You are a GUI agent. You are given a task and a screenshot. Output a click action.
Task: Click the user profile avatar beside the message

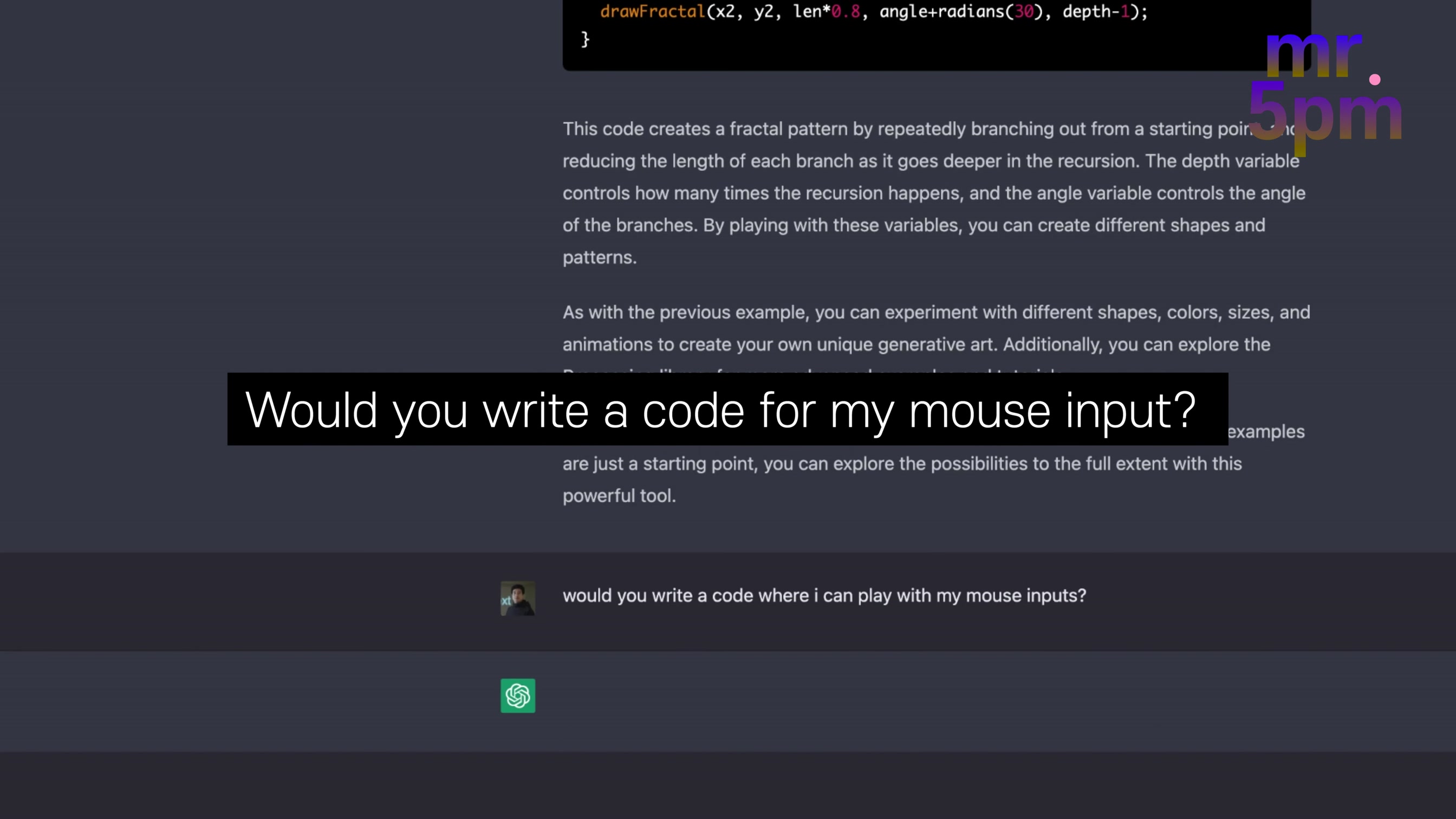(518, 598)
